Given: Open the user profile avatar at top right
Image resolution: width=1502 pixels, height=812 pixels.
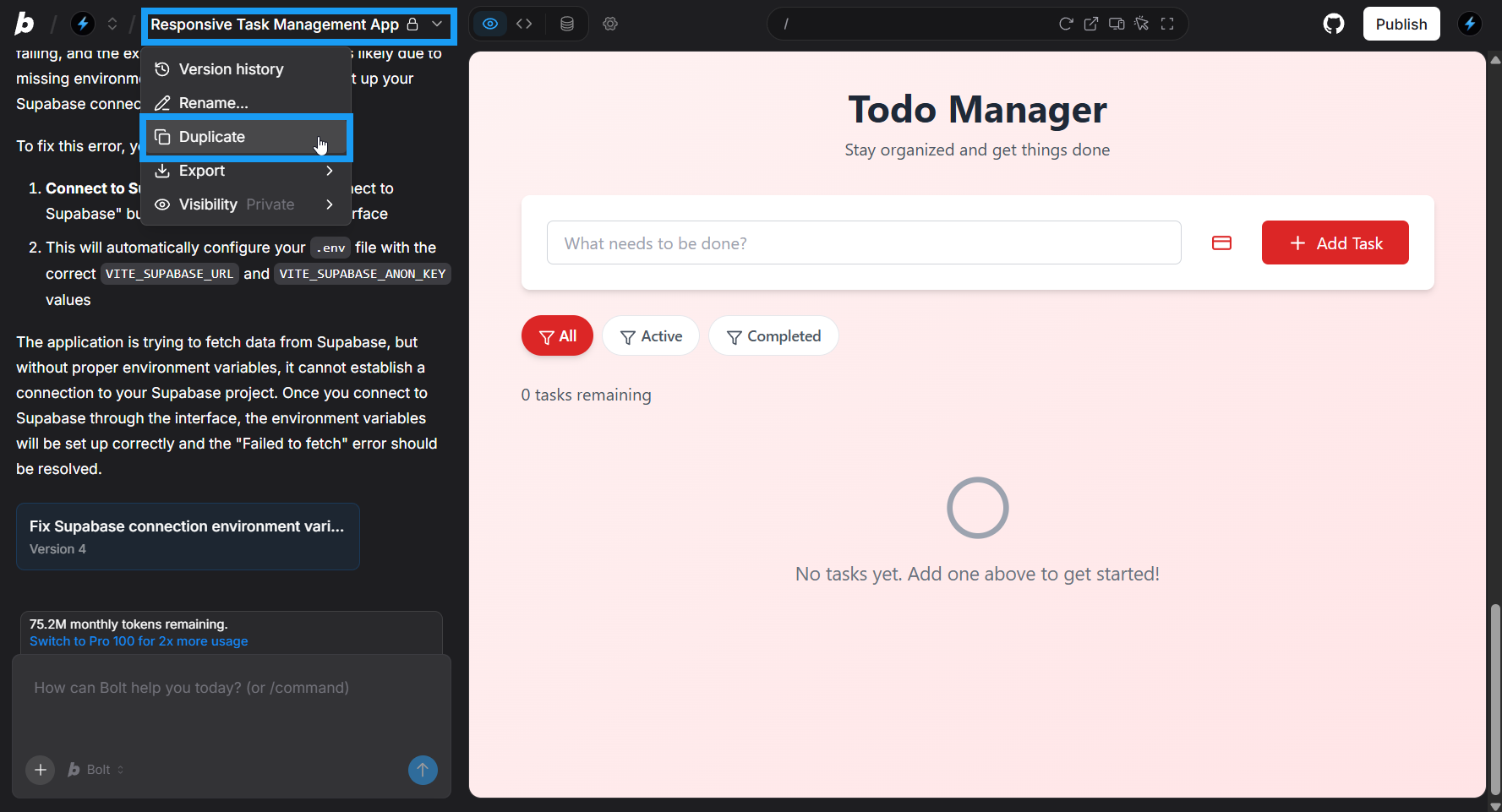Looking at the screenshot, I should 1470,24.
